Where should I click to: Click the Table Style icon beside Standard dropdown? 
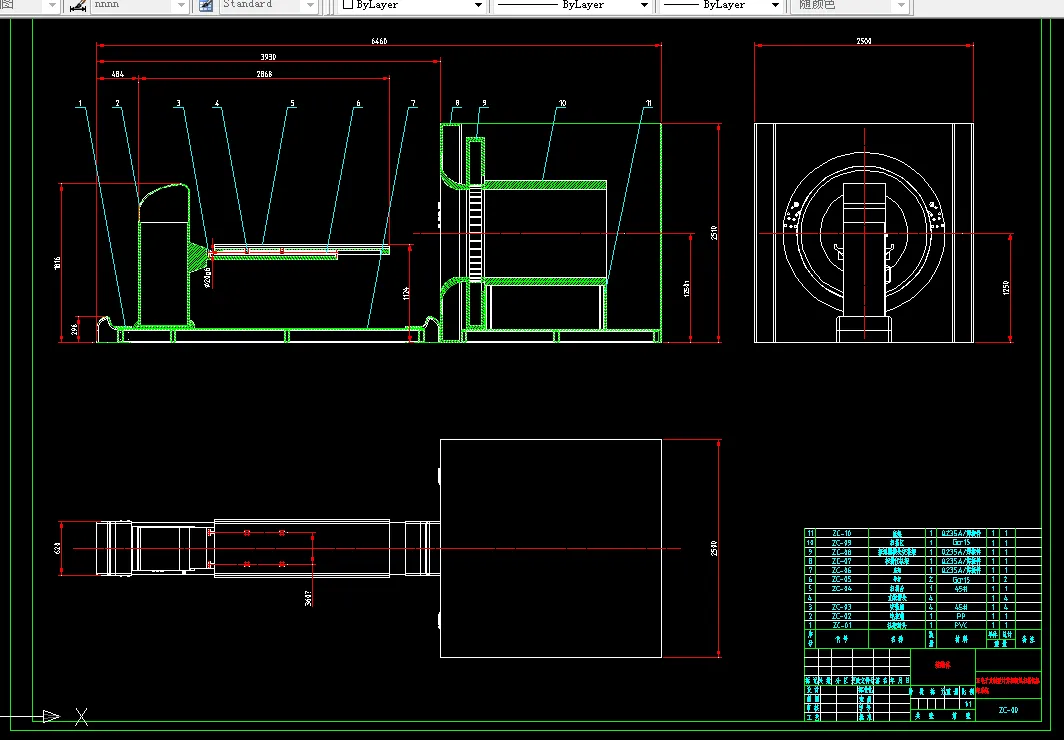coord(206,6)
